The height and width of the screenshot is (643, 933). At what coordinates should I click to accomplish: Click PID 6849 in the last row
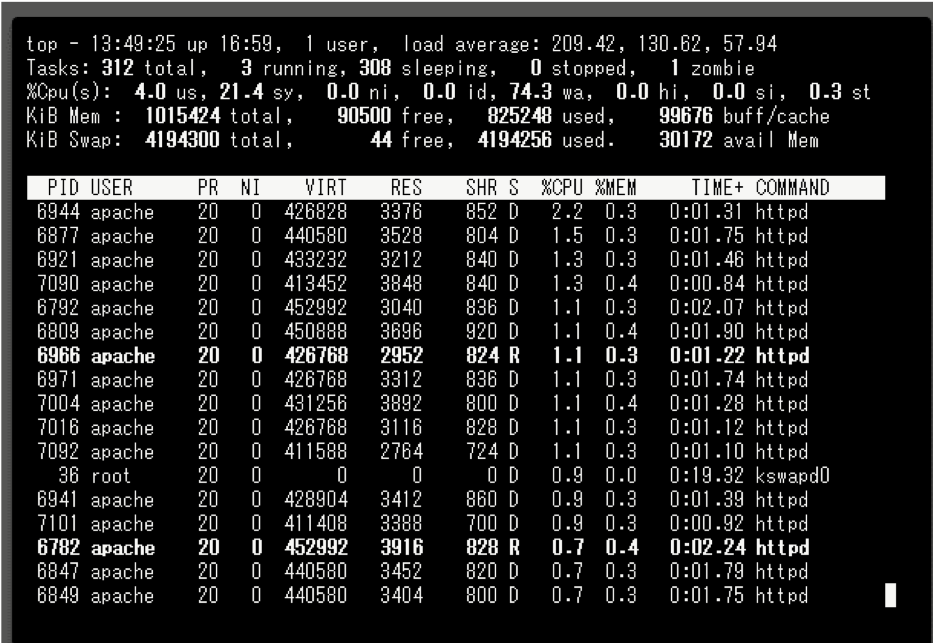pos(58,595)
